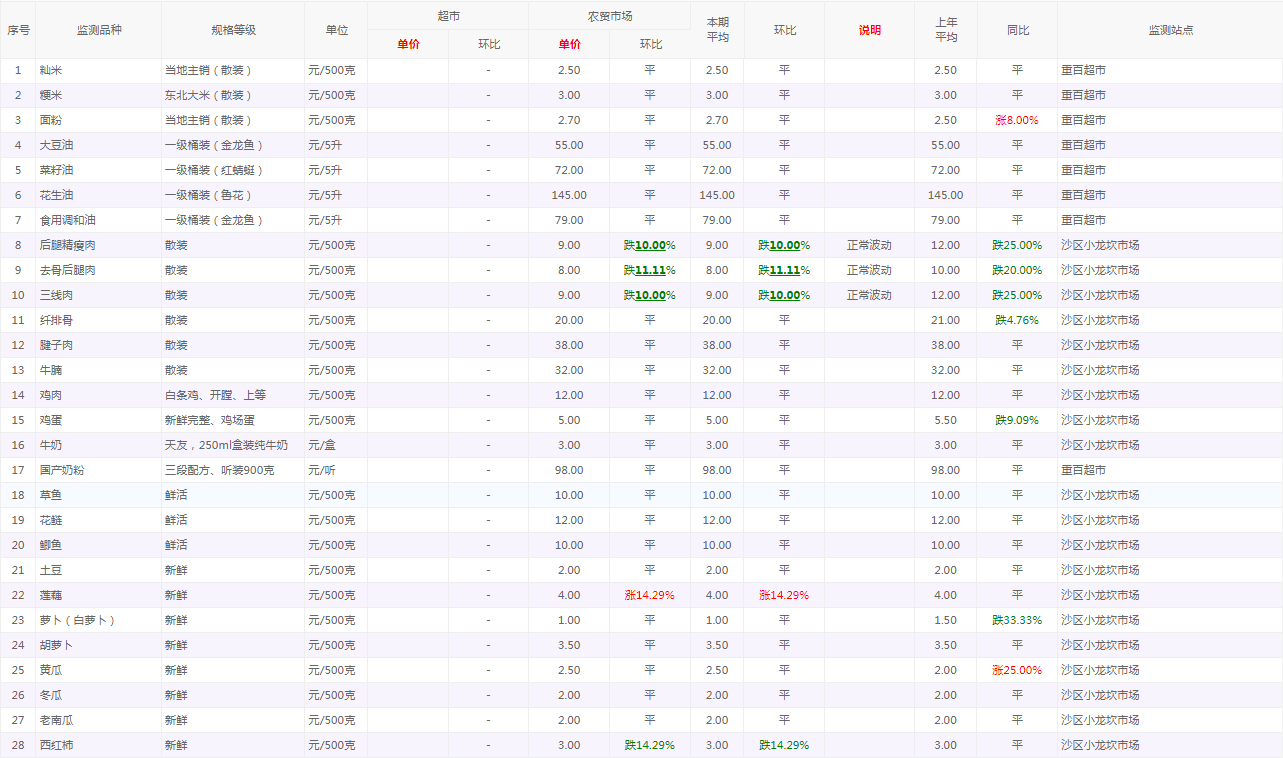Image resolution: width=1283 pixels, height=758 pixels.
Task: Click the 监测站点 column header
Action: [1170, 30]
